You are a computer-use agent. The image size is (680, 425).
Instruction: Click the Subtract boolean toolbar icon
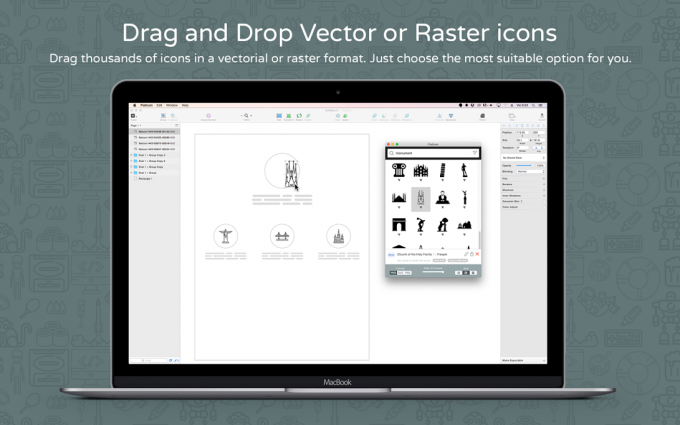(384, 116)
